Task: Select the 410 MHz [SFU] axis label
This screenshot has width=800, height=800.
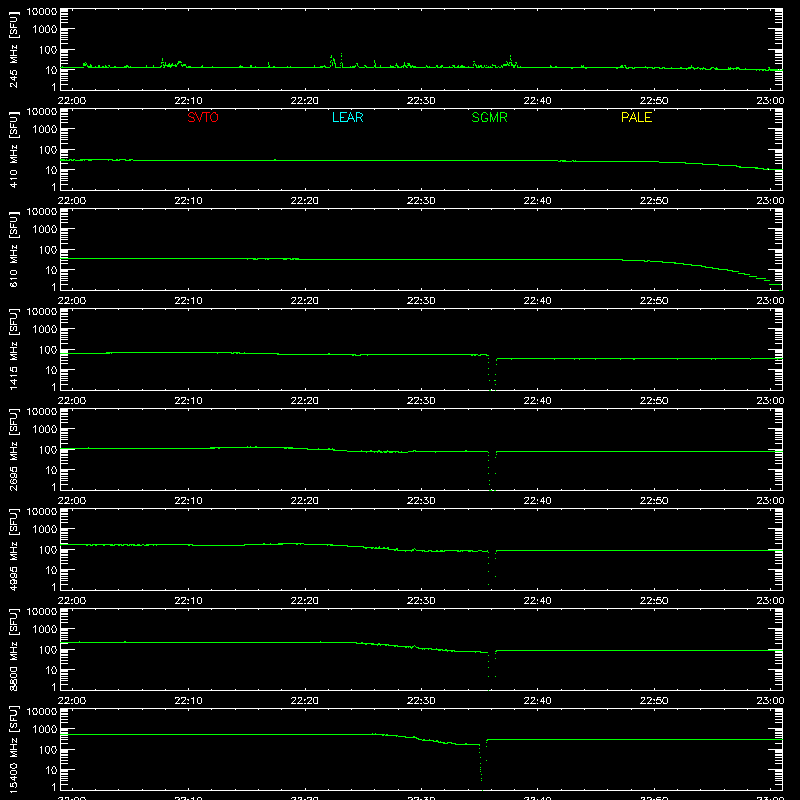Action: click(14, 150)
